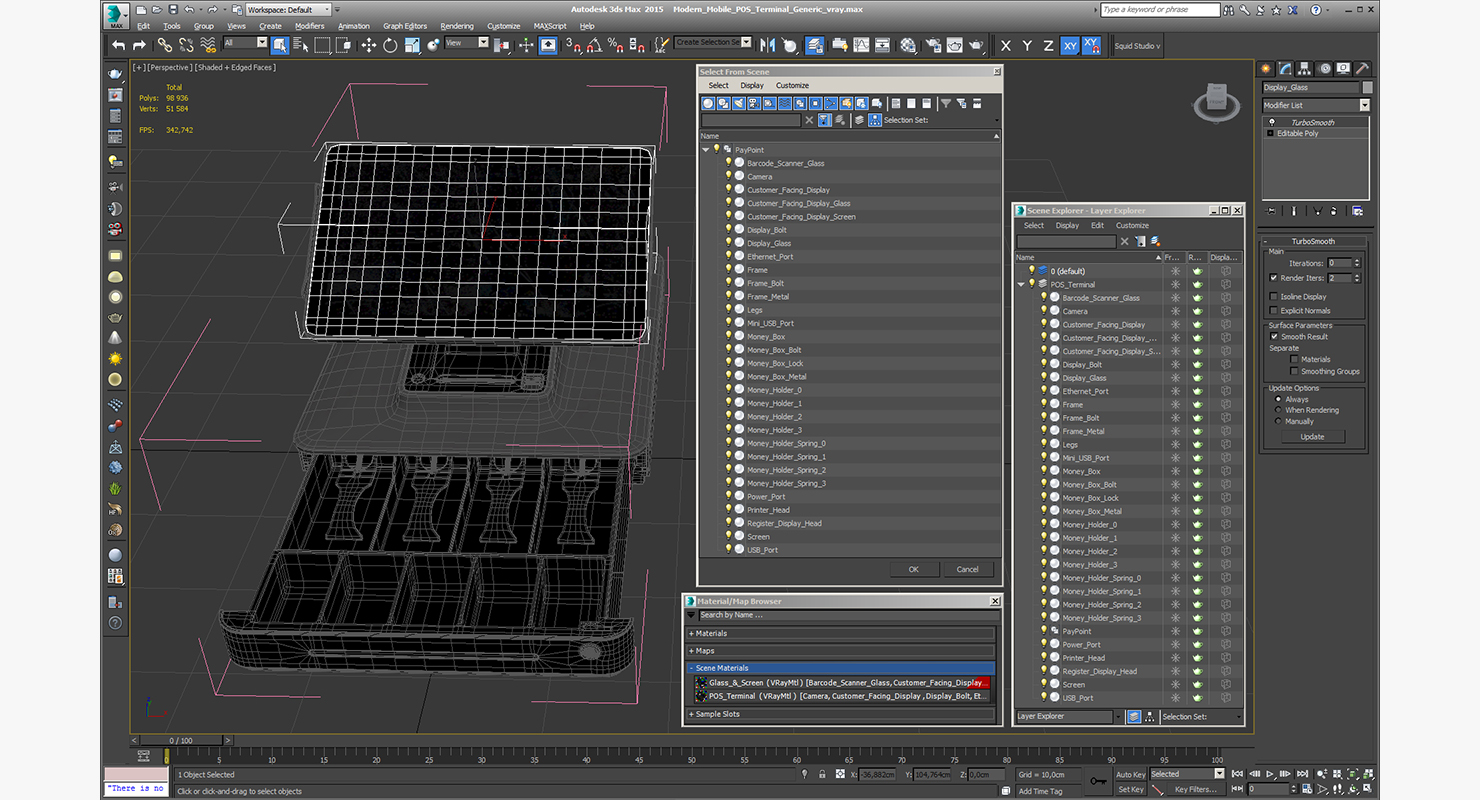Open the Modifier List dropdown
Image resolution: width=1480 pixels, height=800 pixels.
(1315, 105)
